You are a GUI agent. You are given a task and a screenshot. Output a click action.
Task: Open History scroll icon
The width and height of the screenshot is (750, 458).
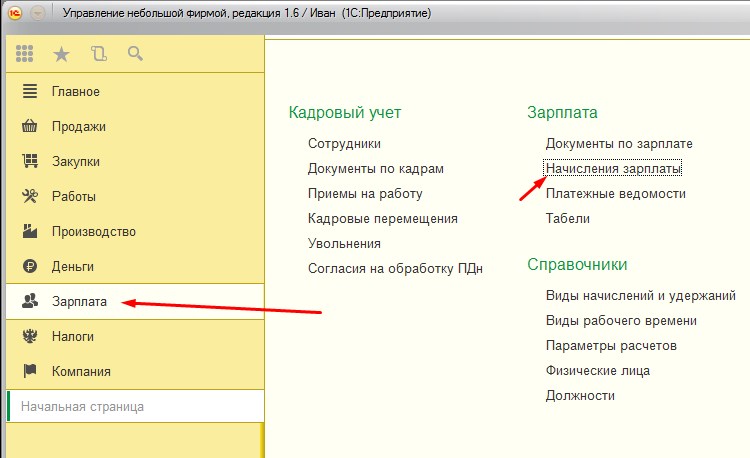pyautogui.click(x=99, y=54)
